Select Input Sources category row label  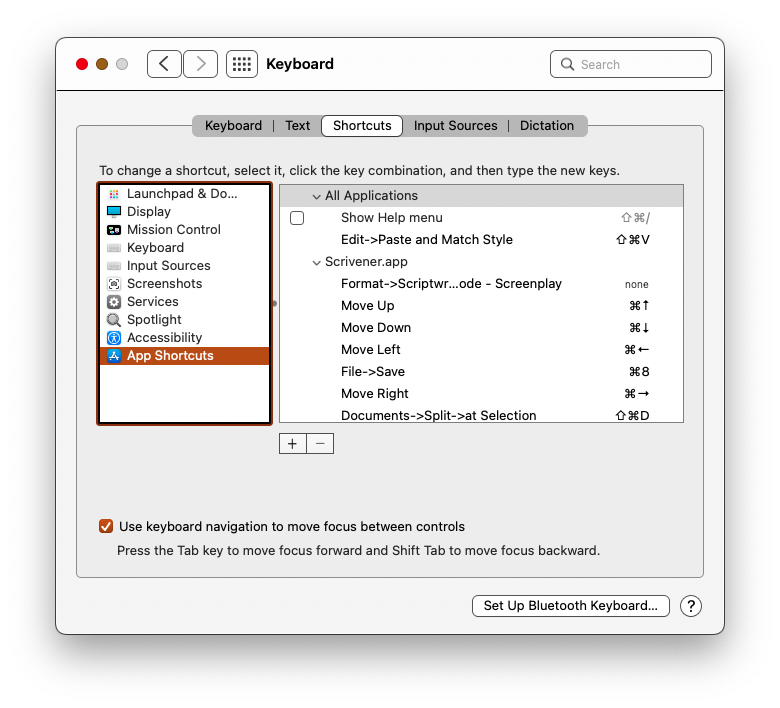[169, 265]
